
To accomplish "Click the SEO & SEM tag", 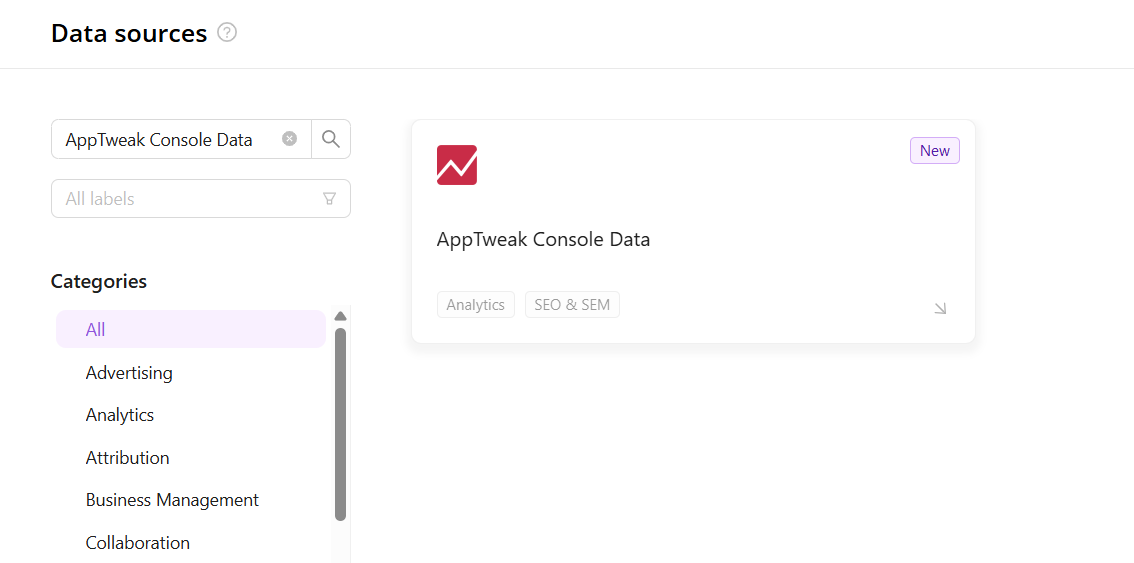I will (x=572, y=305).
